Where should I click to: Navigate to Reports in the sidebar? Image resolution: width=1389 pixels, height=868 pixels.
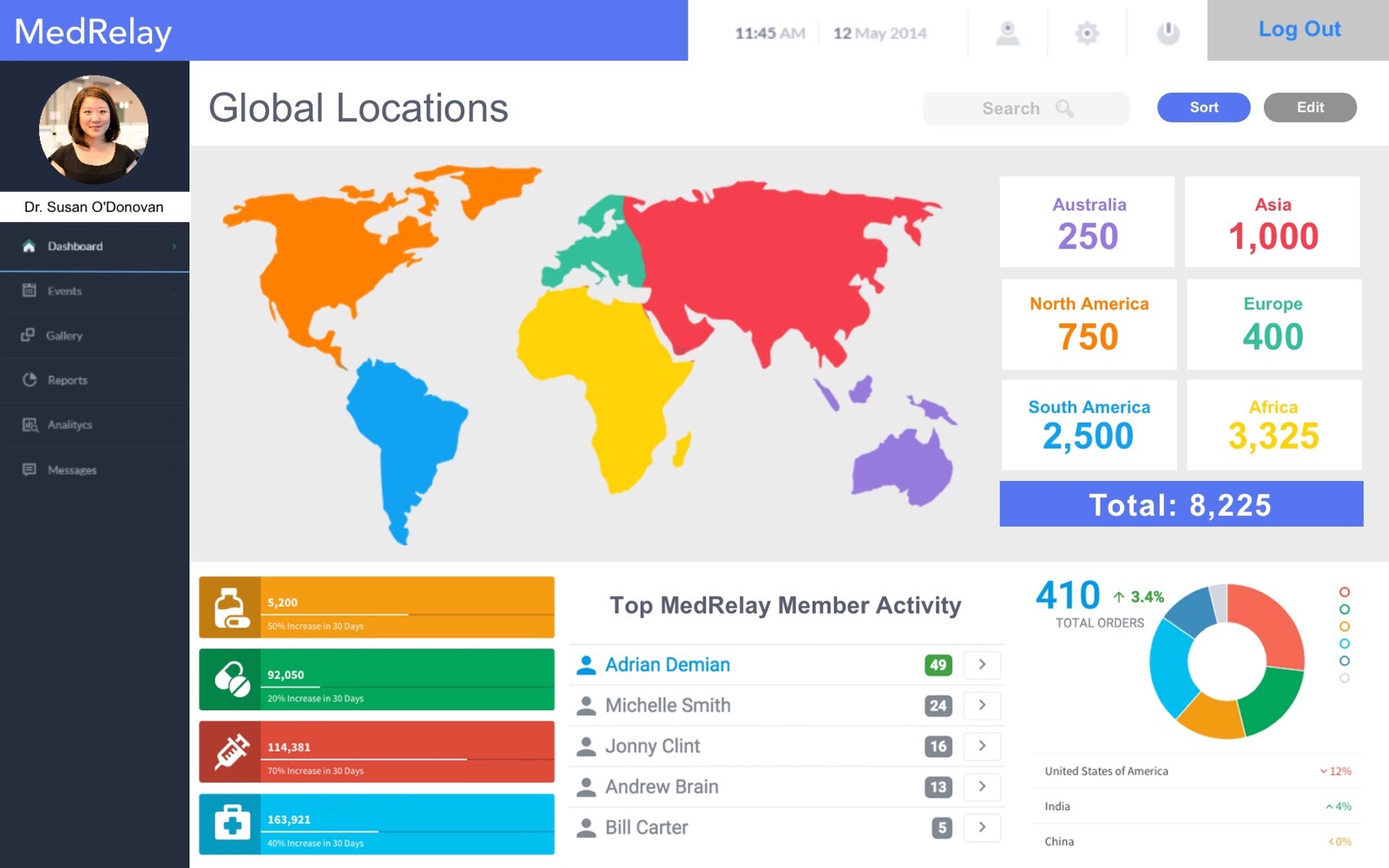click(95, 380)
